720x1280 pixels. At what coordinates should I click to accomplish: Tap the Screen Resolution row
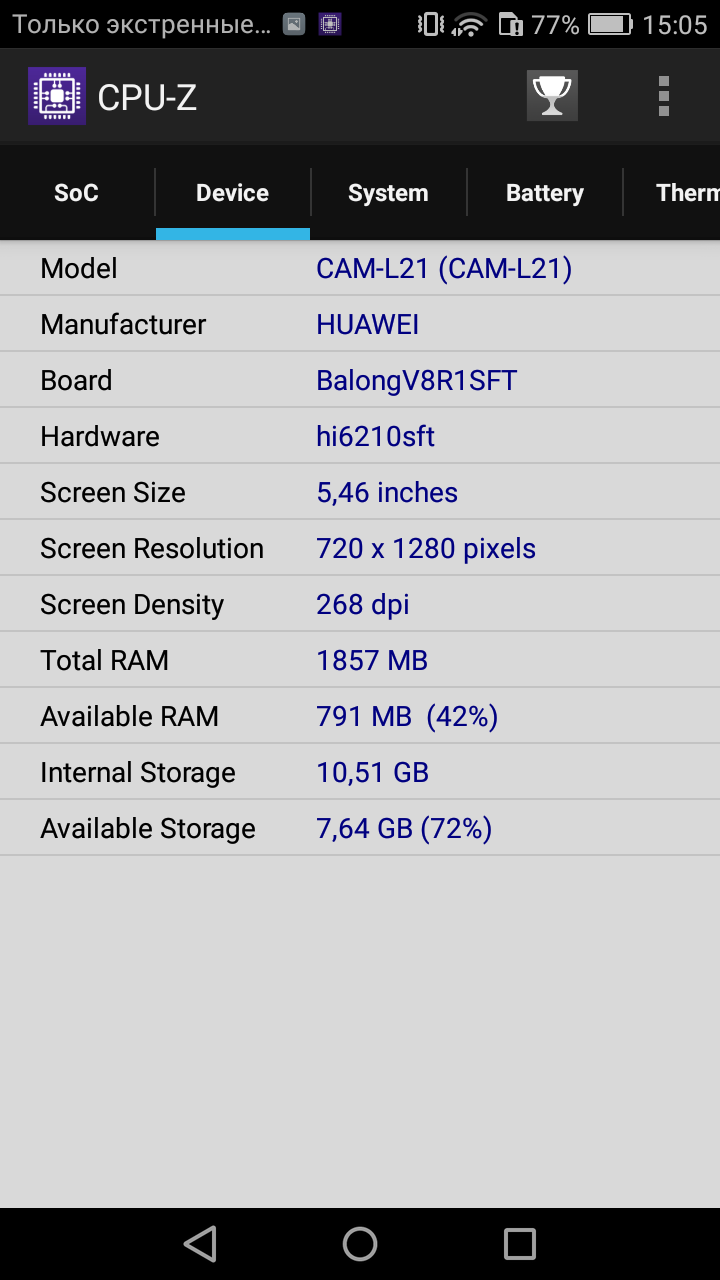pyautogui.click(x=360, y=548)
